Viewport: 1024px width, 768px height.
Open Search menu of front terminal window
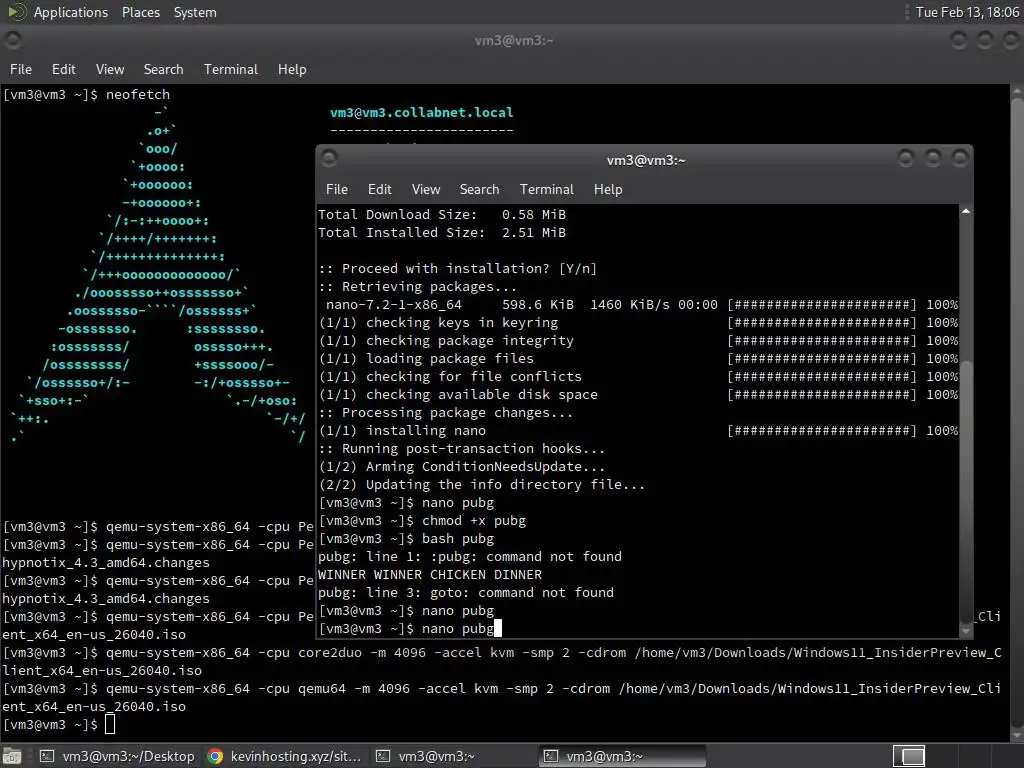tap(479, 189)
